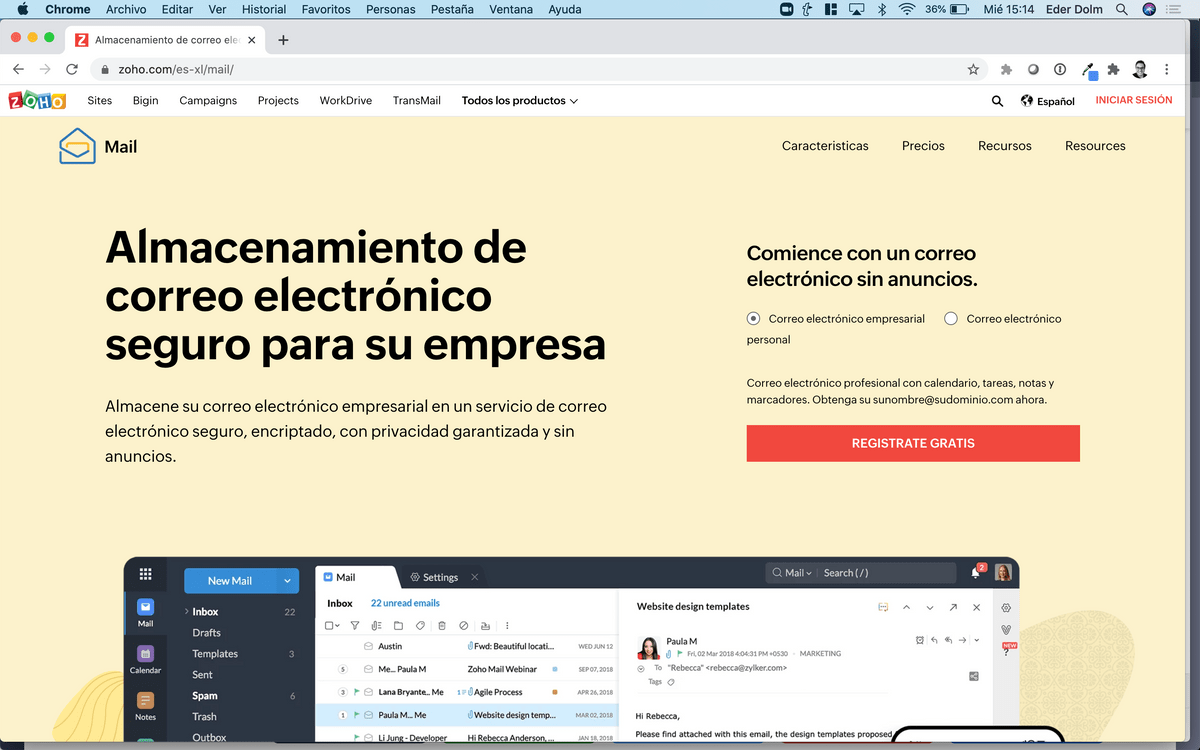Select Correo electrónico empresarial radio button
This screenshot has width=1200, height=750.
click(753, 319)
